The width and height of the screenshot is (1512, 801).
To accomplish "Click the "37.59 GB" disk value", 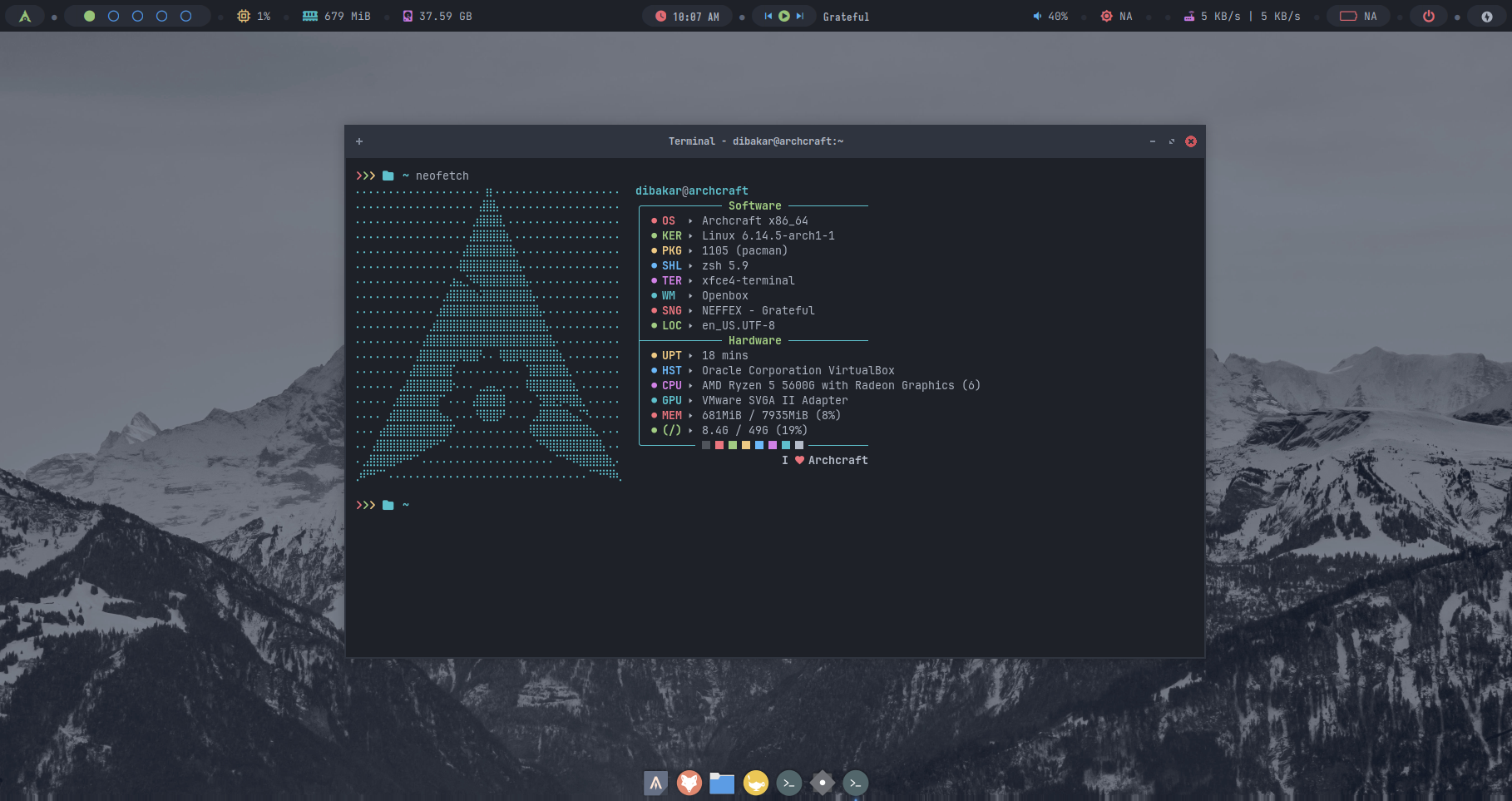I will tap(446, 17).
